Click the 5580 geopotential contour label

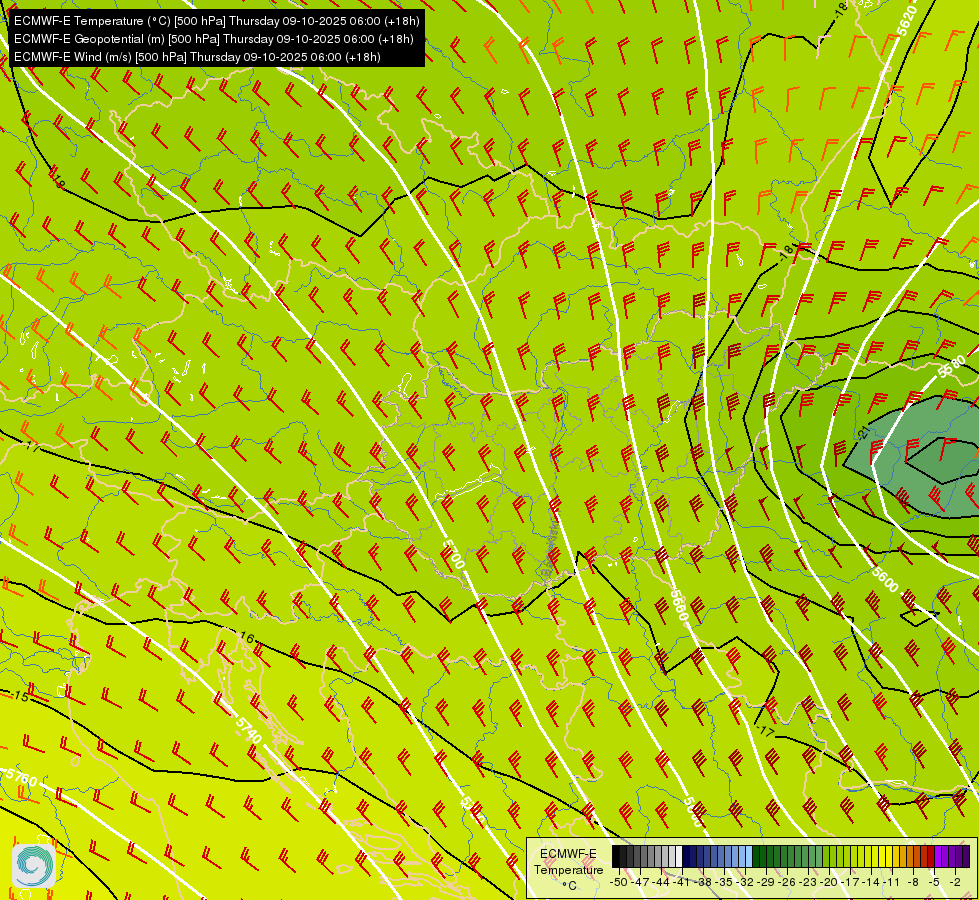click(954, 367)
